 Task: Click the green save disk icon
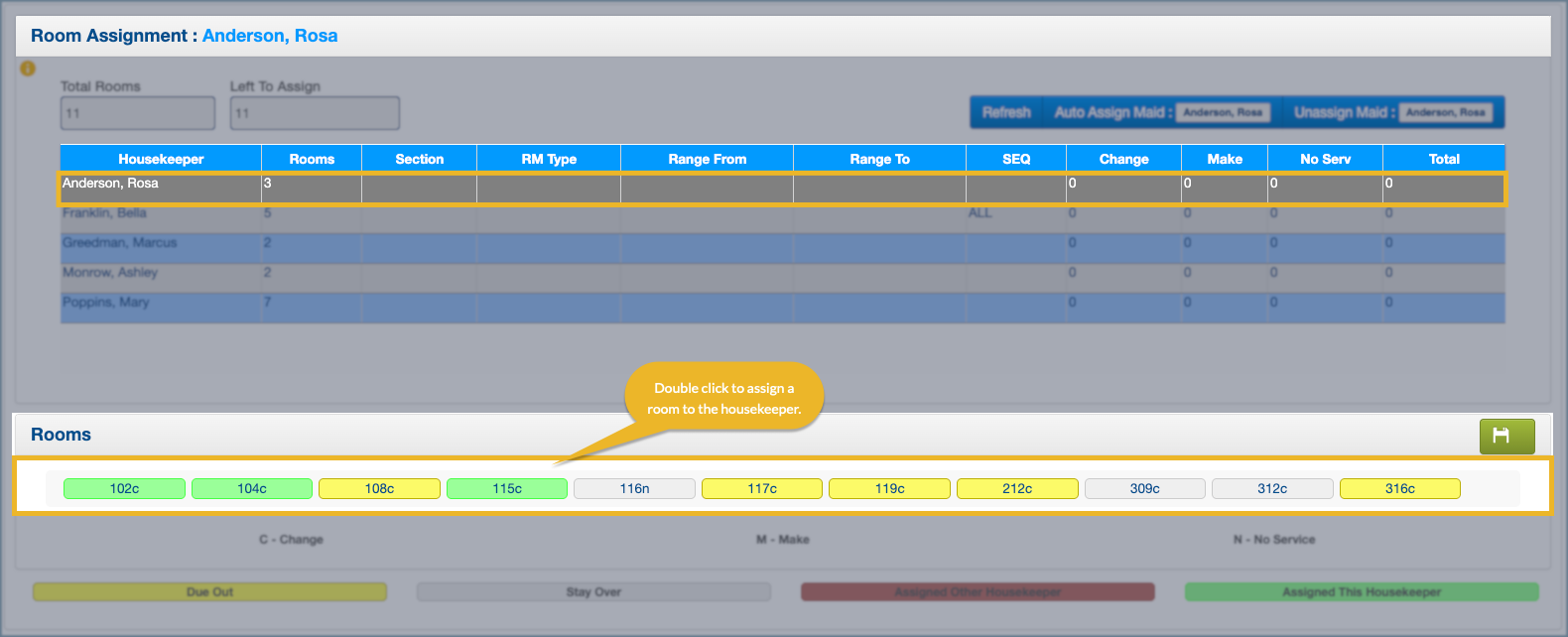tap(1506, 436)
